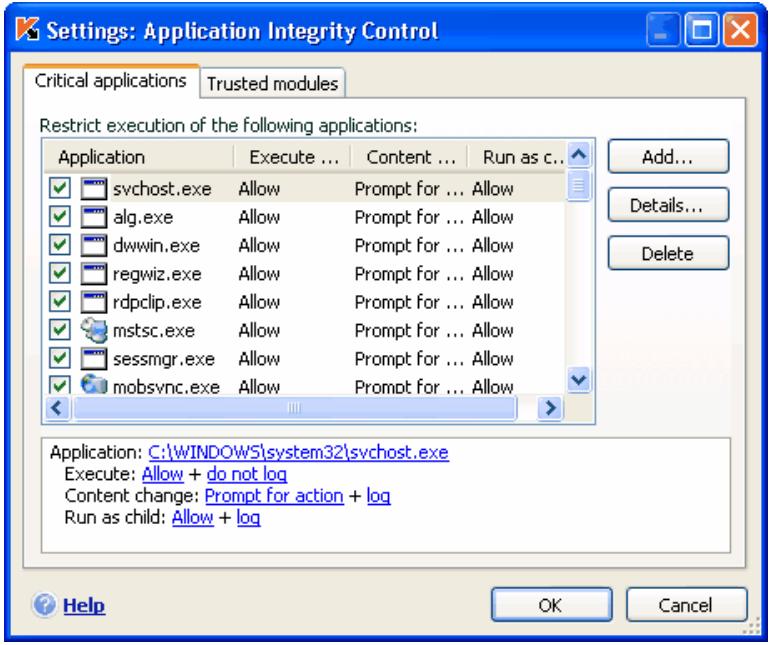Click the vertical scrollbar down arrow
The height and width of the screenshot is (645, 773).
tap(579, 380)
